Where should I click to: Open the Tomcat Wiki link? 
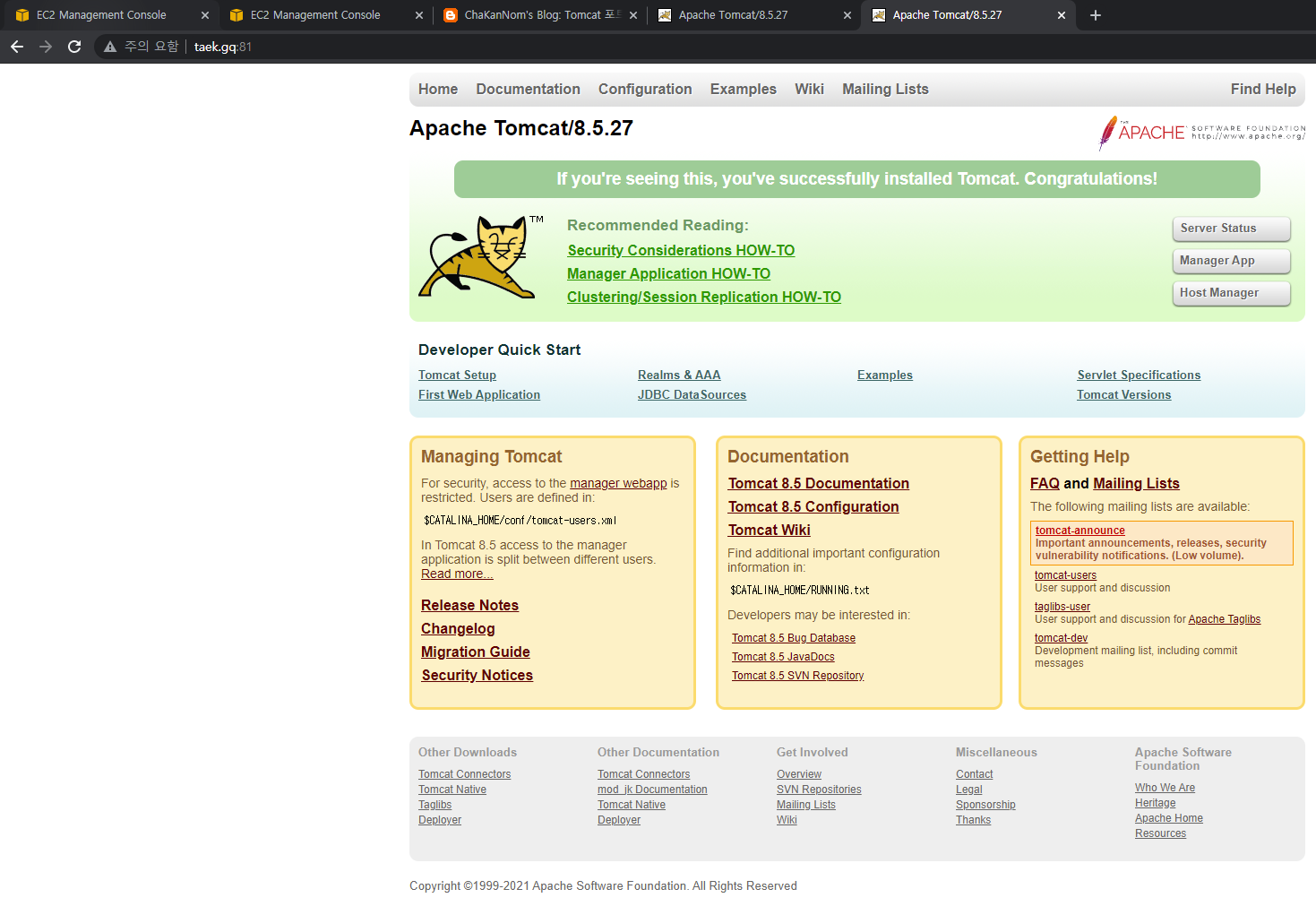coord(770,530)
